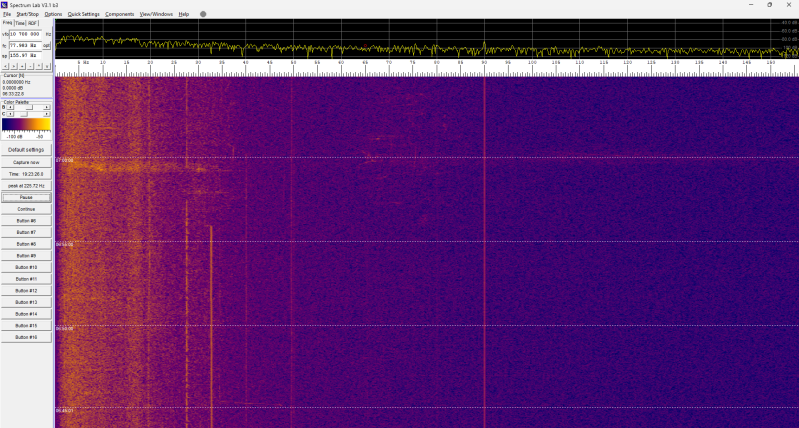Click the up caret frequency button
The height and width of the screenshot is (428, 799).
39,66
